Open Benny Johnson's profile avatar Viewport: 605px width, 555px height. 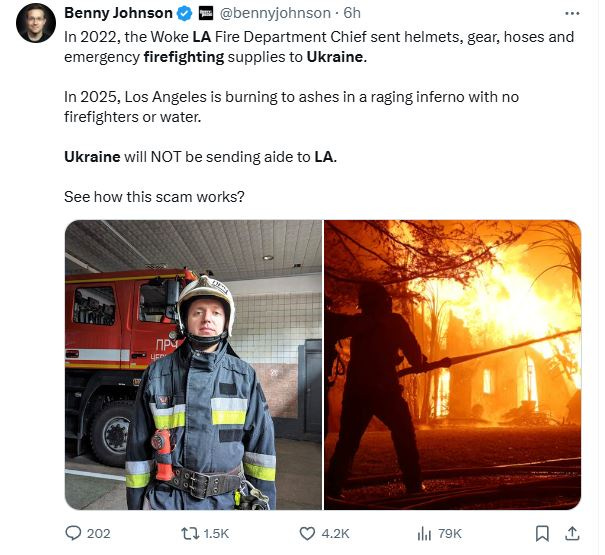[x=36, y=23]
